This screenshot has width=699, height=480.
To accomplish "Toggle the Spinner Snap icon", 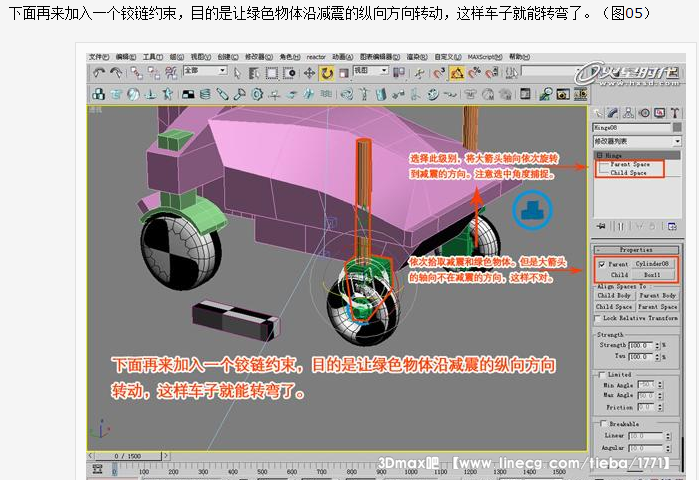I will point(491,73).
